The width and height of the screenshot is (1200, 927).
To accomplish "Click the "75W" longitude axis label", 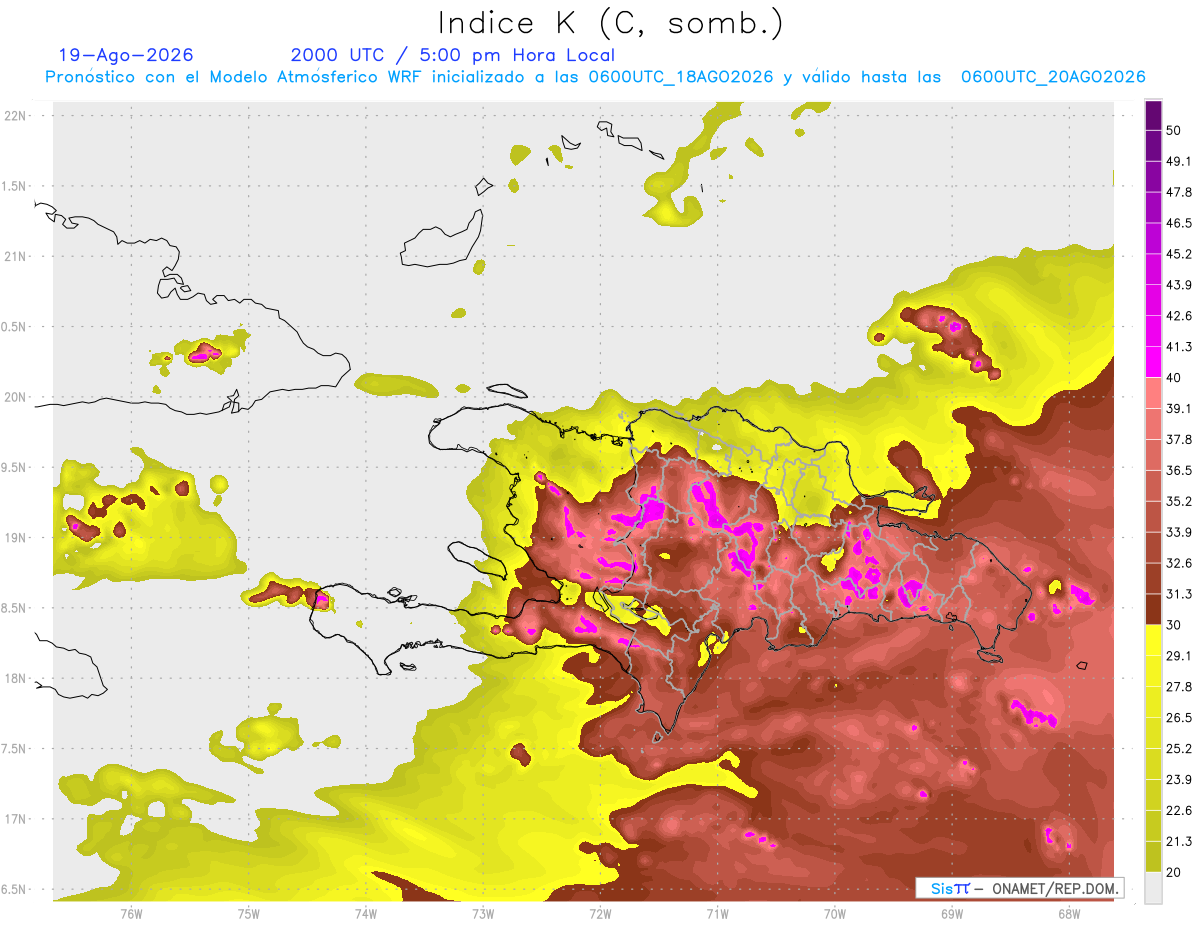I will (249, 913).
